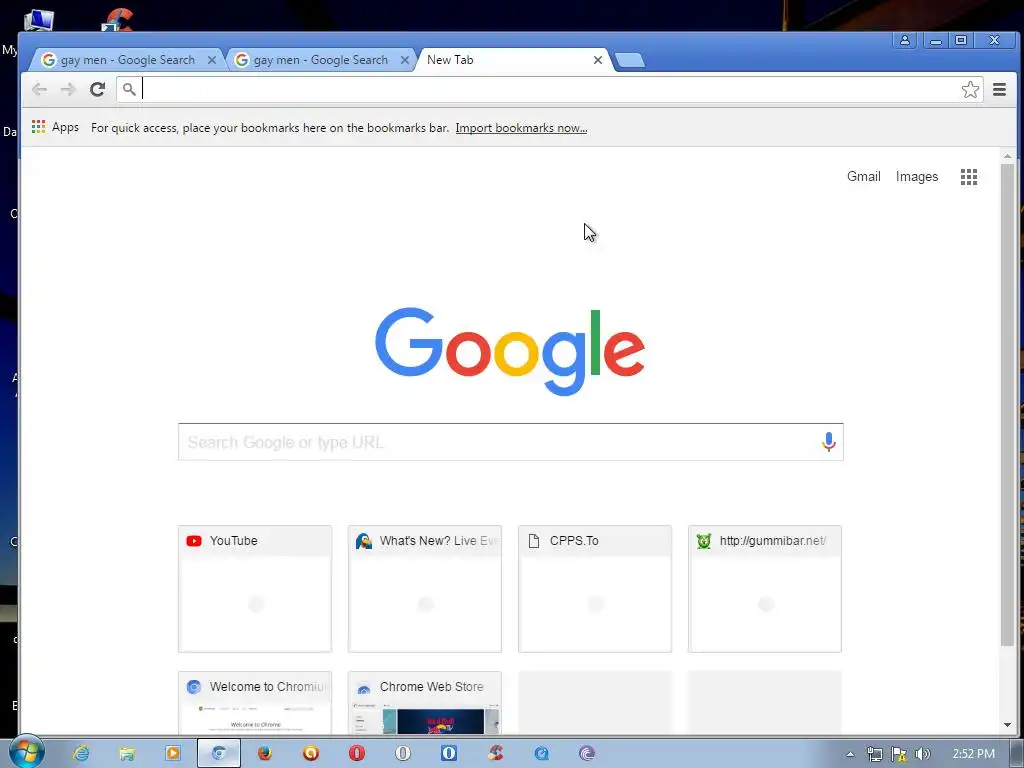Click the page scrollbar down arrow

click(1007, 725)
